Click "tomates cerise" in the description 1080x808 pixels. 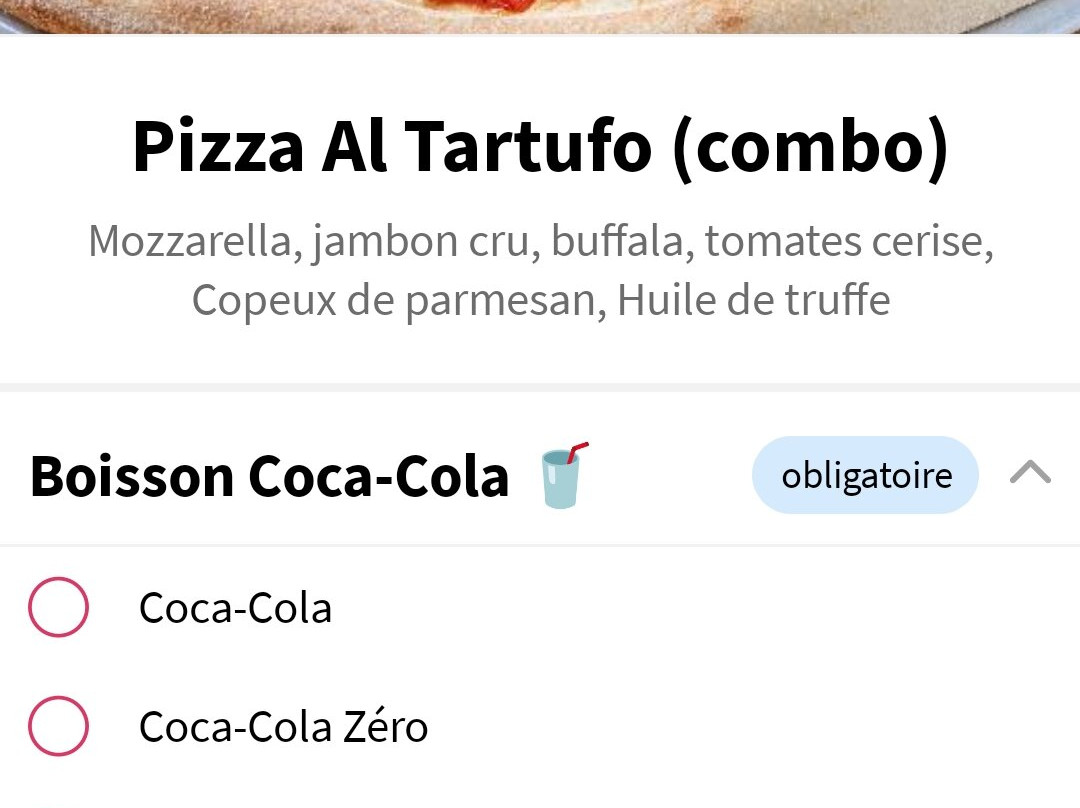pos(848,241)
